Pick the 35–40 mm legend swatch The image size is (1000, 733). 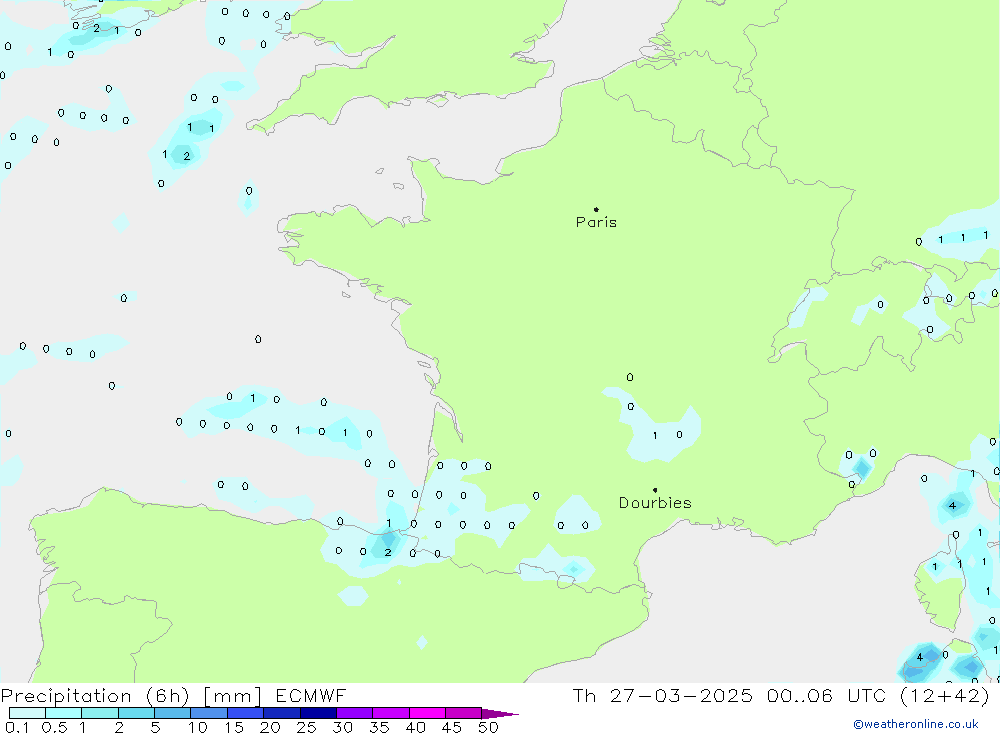pyautogui.click(x=391, y=713)
